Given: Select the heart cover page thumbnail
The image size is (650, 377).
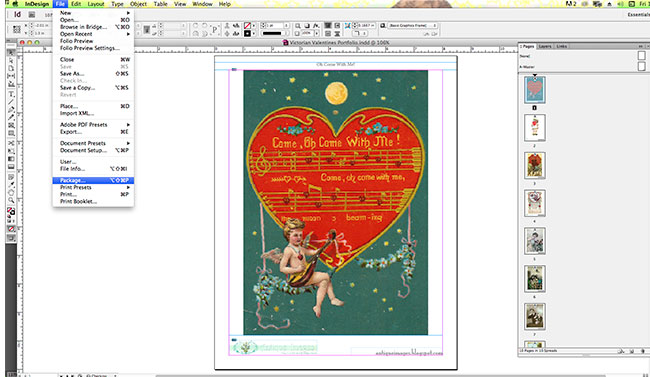Looking at the screenshot, I should tap(535, 90).
